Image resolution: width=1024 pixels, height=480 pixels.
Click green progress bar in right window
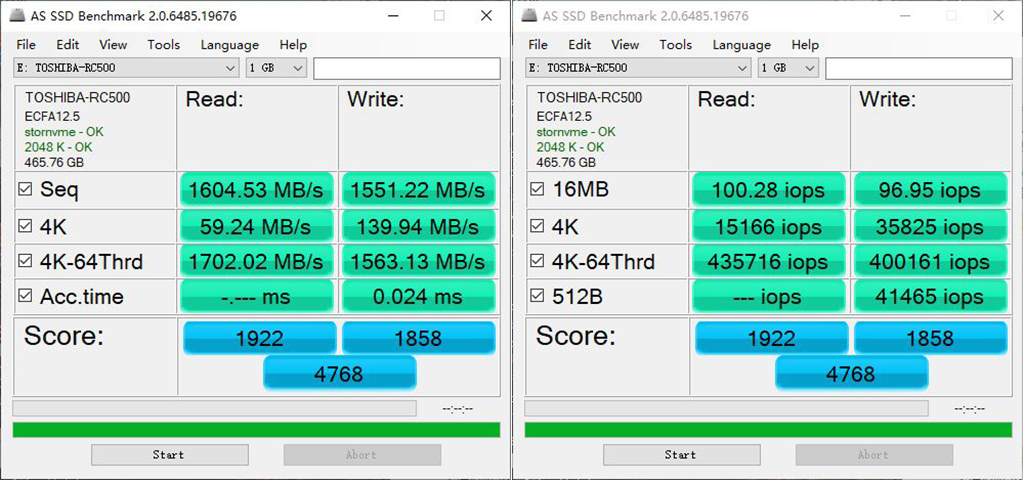pos(768,430)
